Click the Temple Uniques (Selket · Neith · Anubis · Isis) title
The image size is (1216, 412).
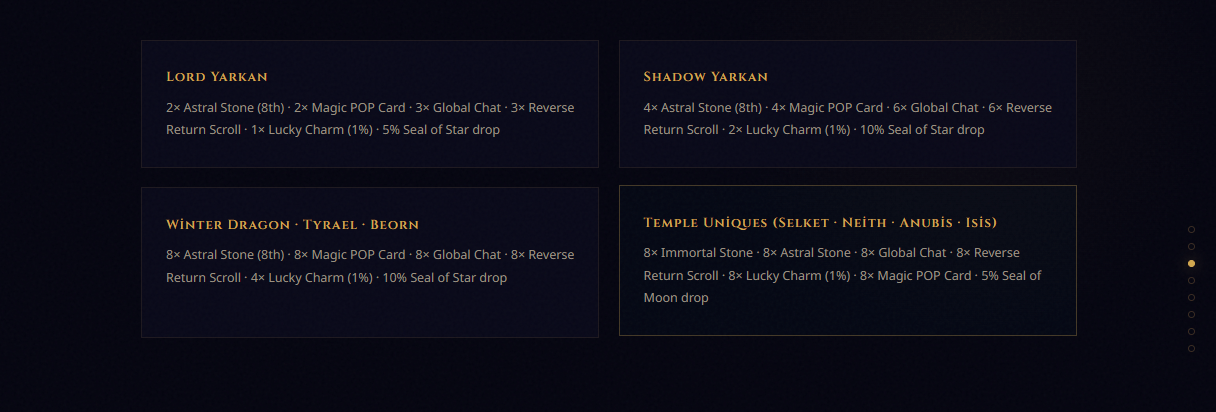(x=820, y=222)
